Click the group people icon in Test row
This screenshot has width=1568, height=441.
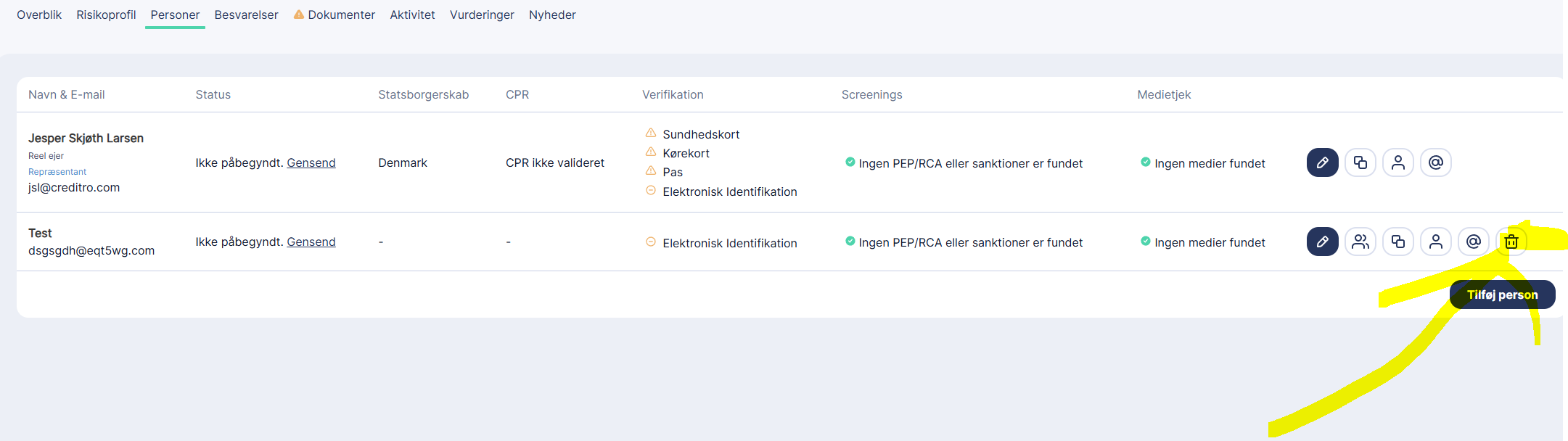pos(1360,242)
